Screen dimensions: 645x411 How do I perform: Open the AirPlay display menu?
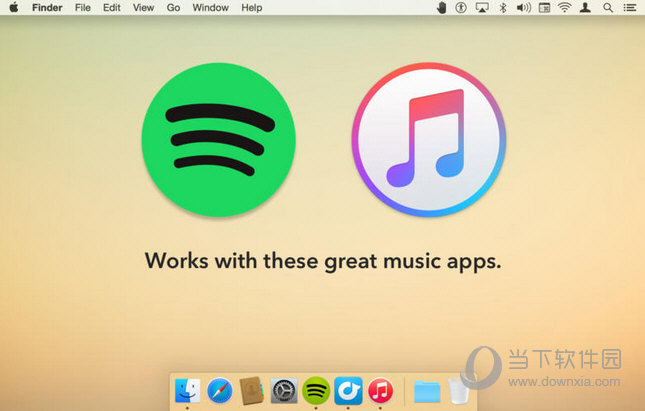point(482,7)
